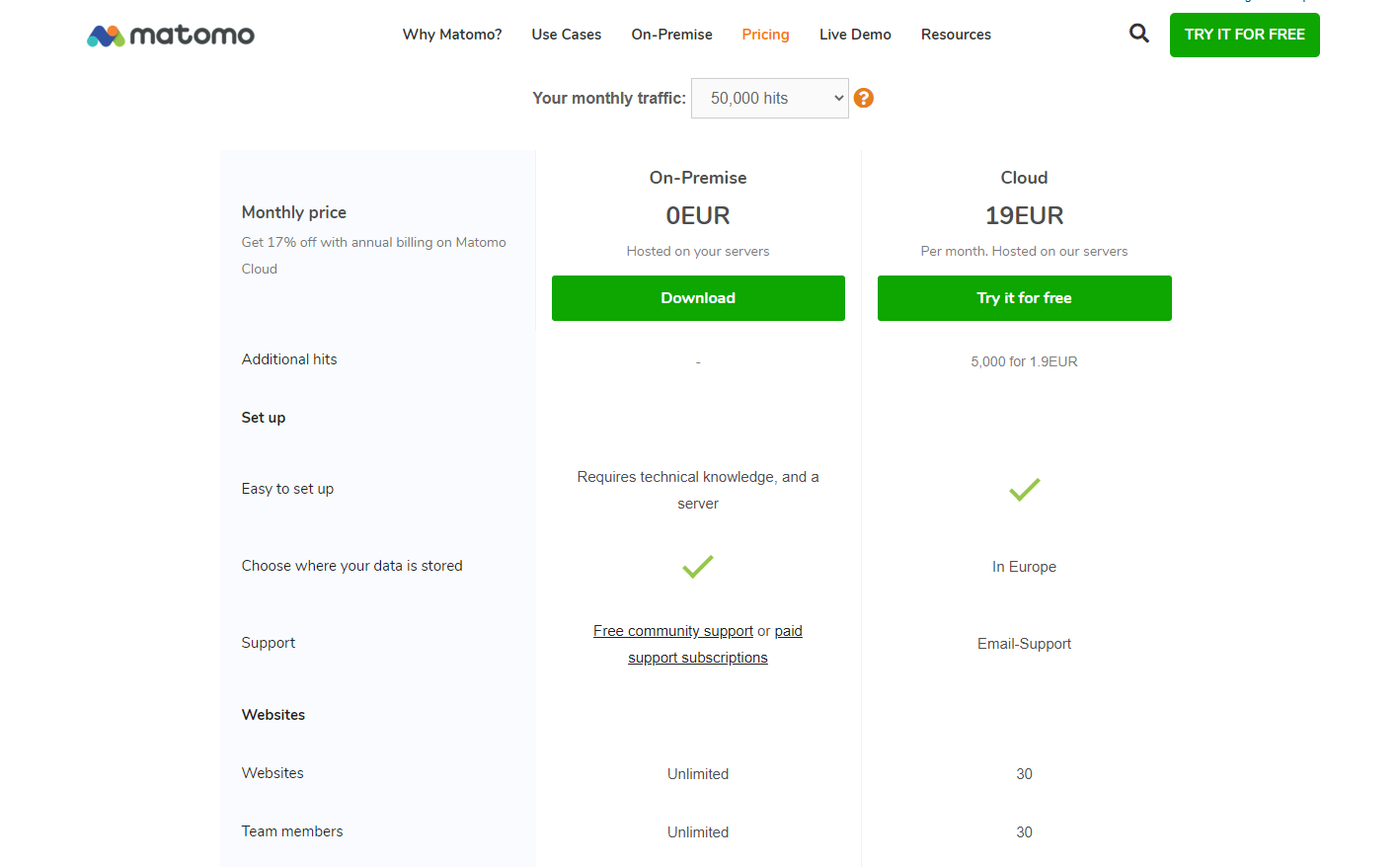The width and height of the screenshot is (1400, 867).
Task: Click the On-Premise data storage checkmark
Action: pos(698,567)
